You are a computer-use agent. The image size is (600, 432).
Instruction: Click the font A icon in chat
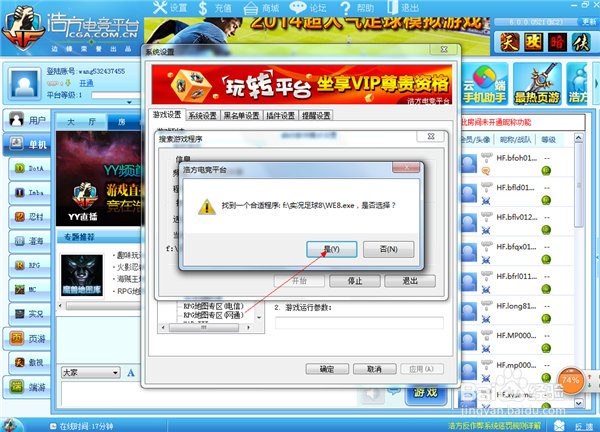pos(131,373)
